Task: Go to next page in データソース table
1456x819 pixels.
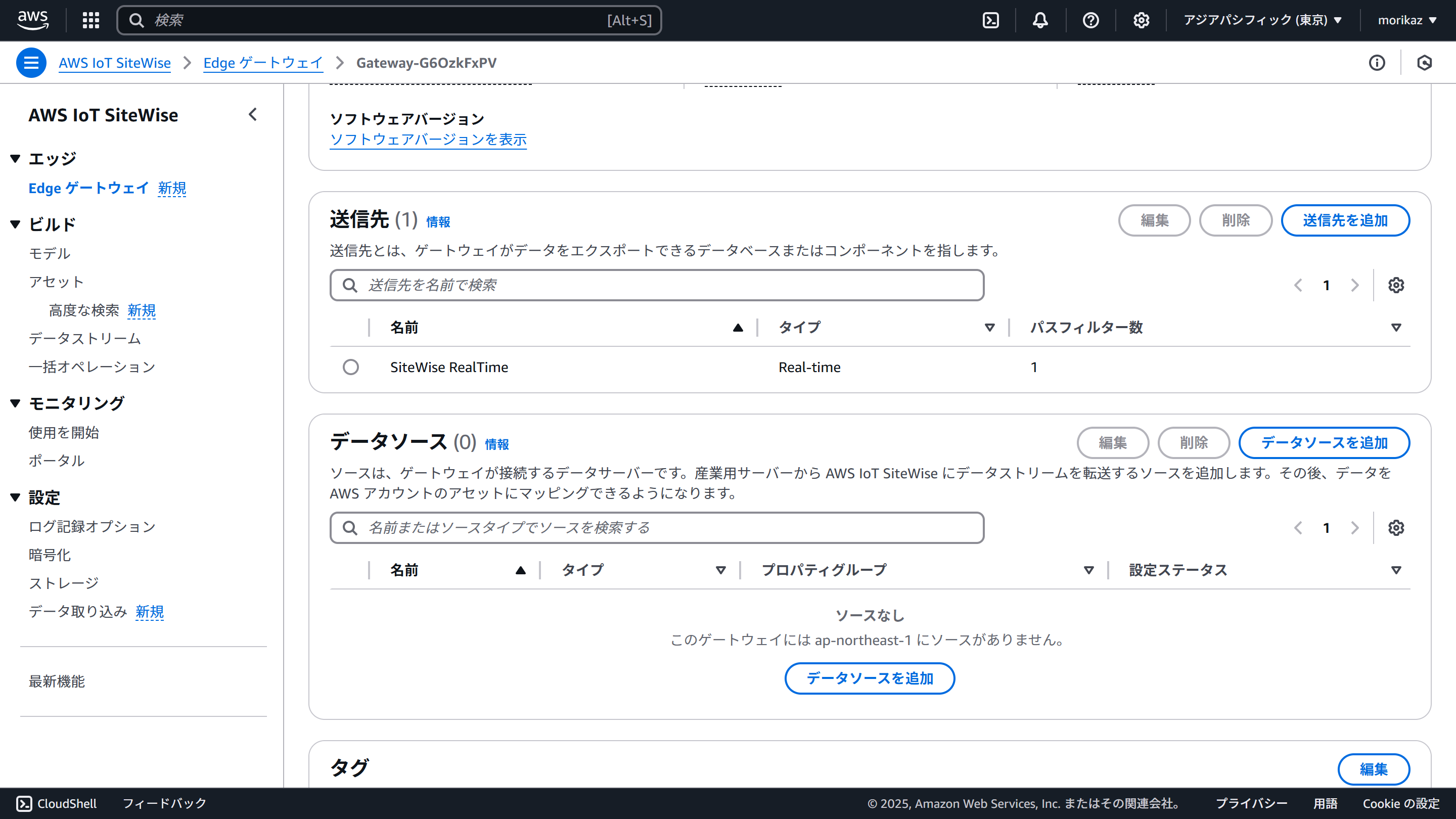Action: 1355,528
